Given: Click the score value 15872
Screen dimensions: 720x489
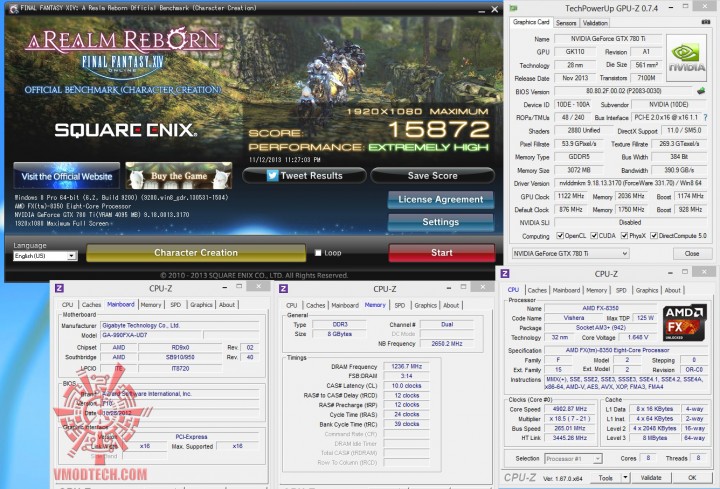Looking at the screenshot, I should tap(439, 129).
